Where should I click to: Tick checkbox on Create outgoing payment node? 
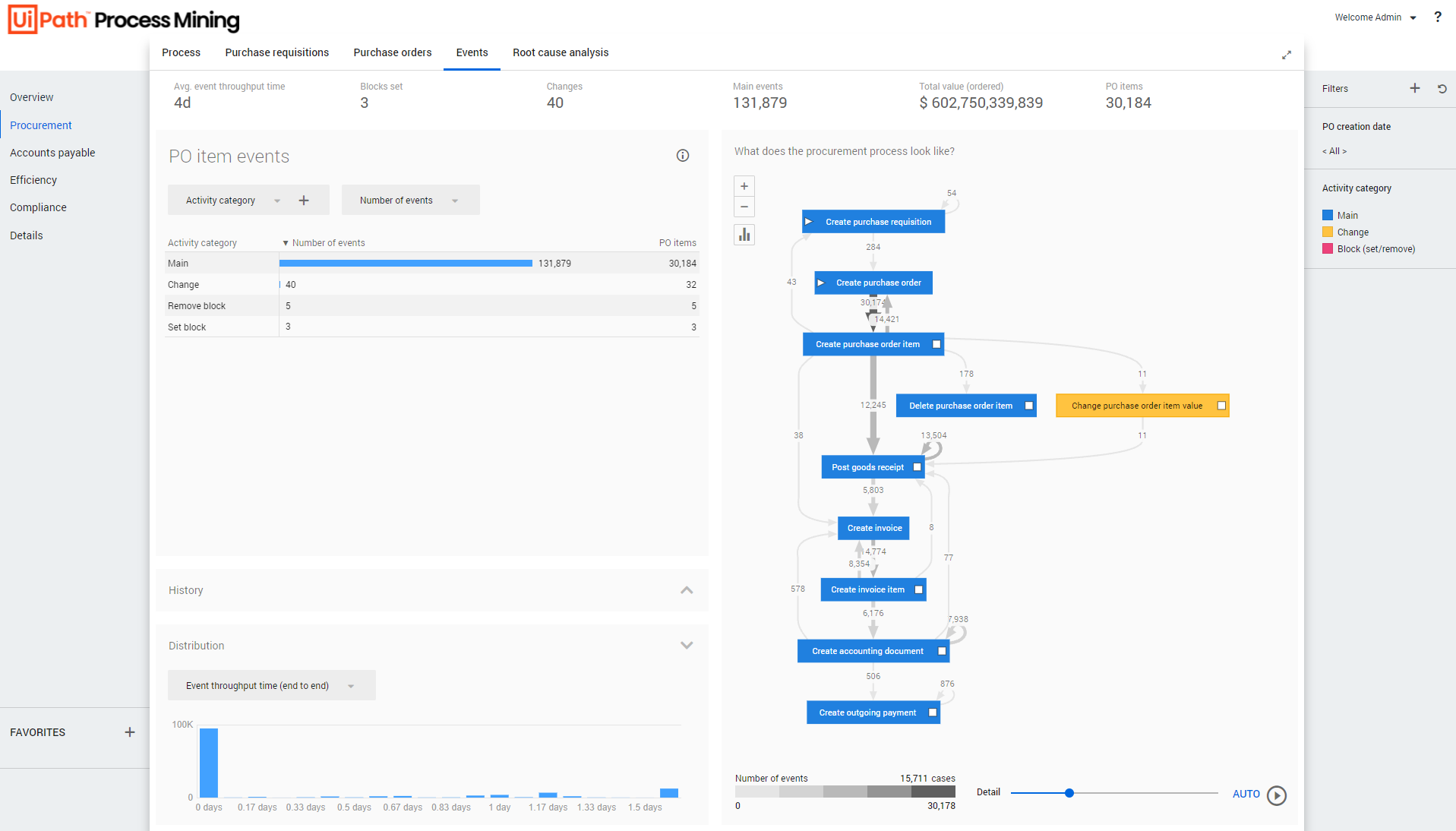pyautogui.click(x=932, y=713)
